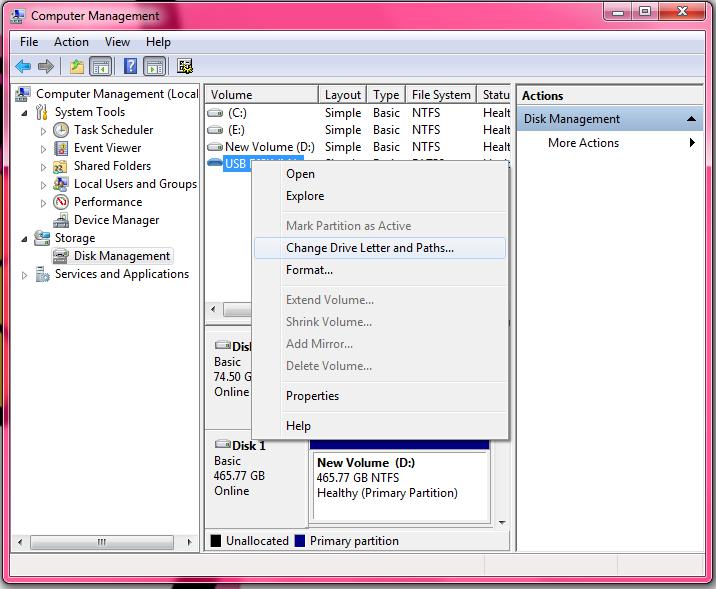Select the (C:) volume row in list
The height and width of the screenshot is (589, 716).
click(237, 113)
